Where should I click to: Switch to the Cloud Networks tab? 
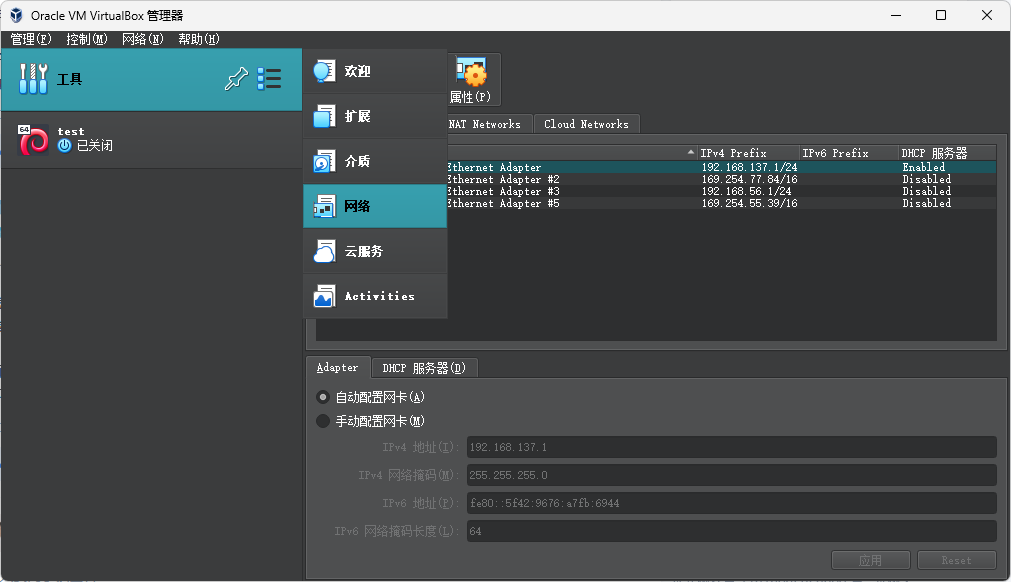coord(586,124)
